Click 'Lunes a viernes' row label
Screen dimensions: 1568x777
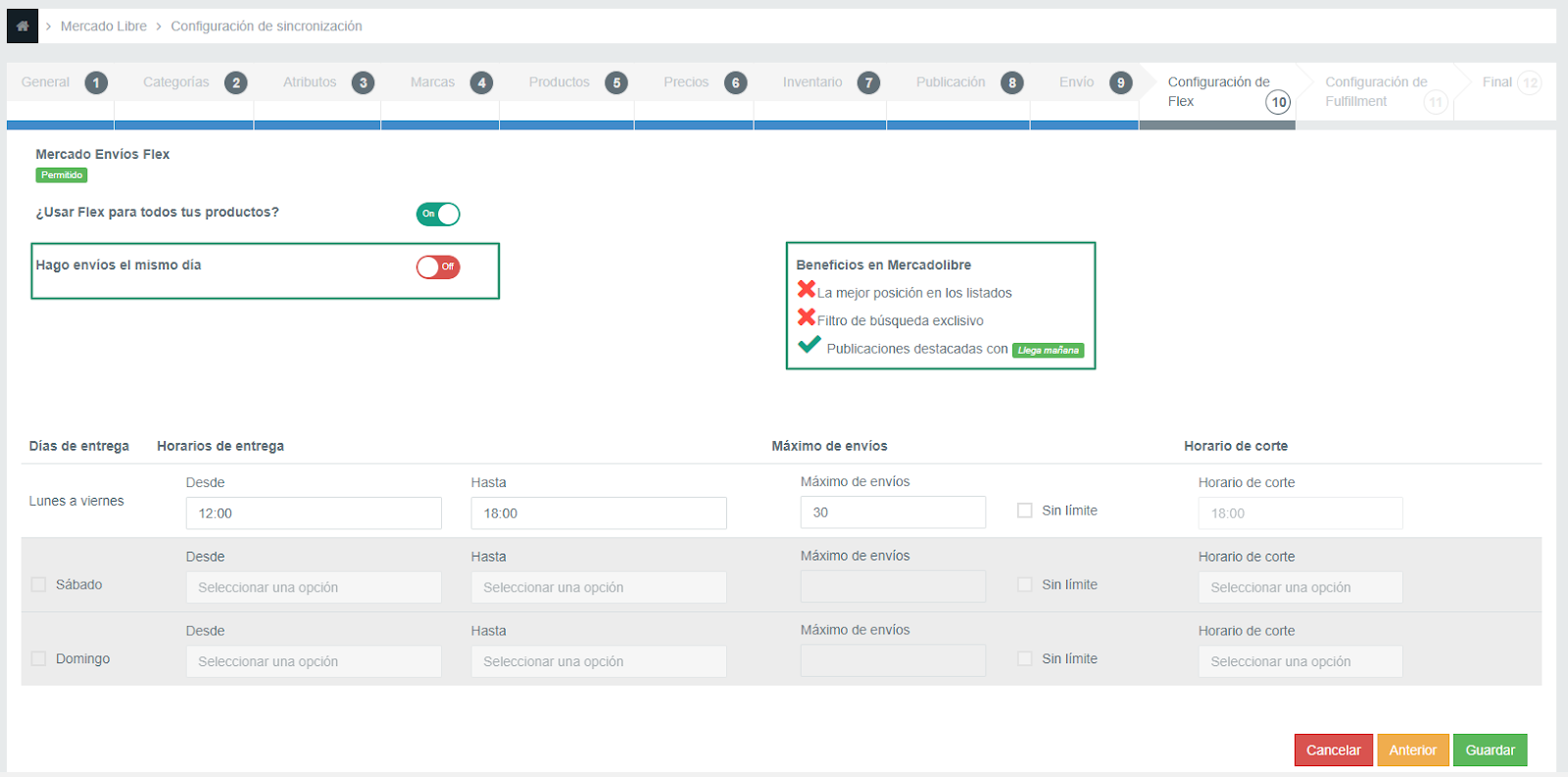click(76, 502)
